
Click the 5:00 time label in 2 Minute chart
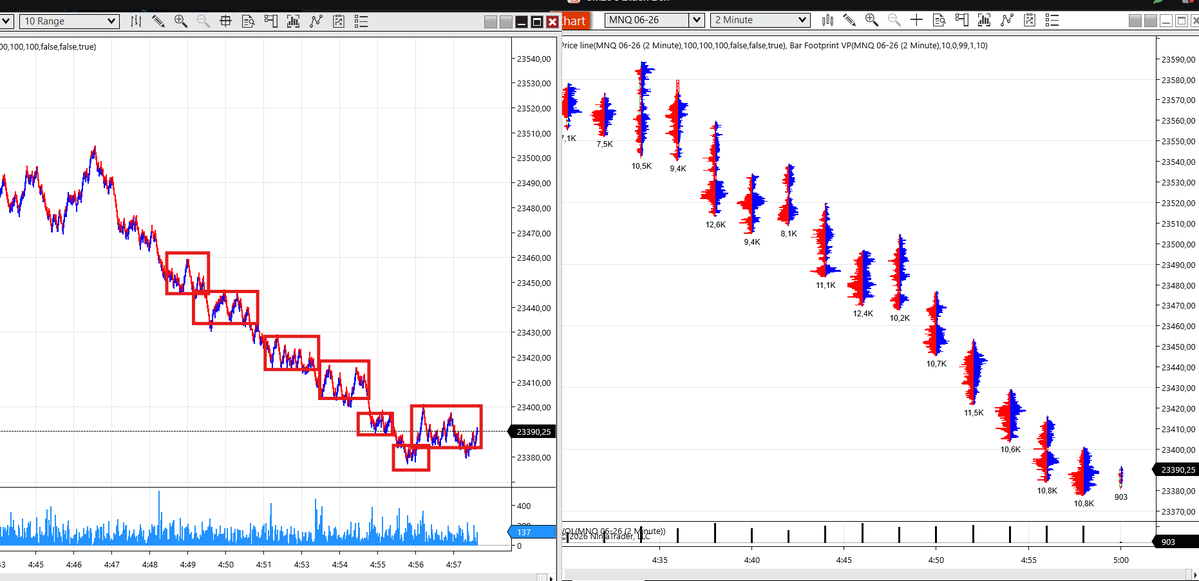[1120, 560]
